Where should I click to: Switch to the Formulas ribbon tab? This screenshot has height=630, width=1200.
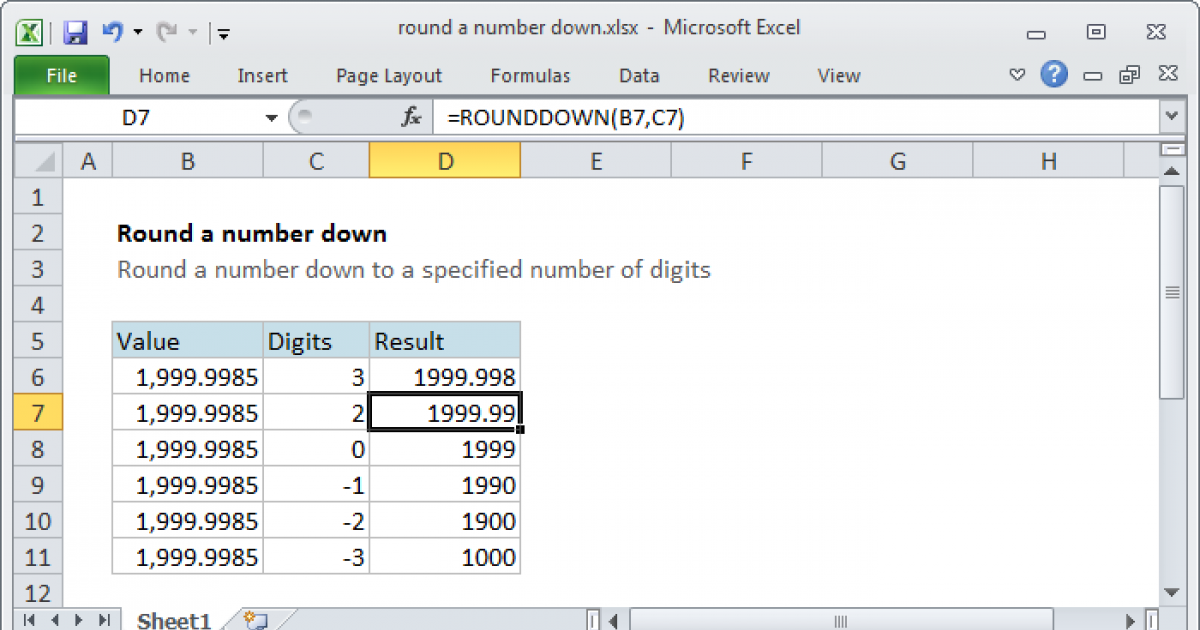click(530, 75)
